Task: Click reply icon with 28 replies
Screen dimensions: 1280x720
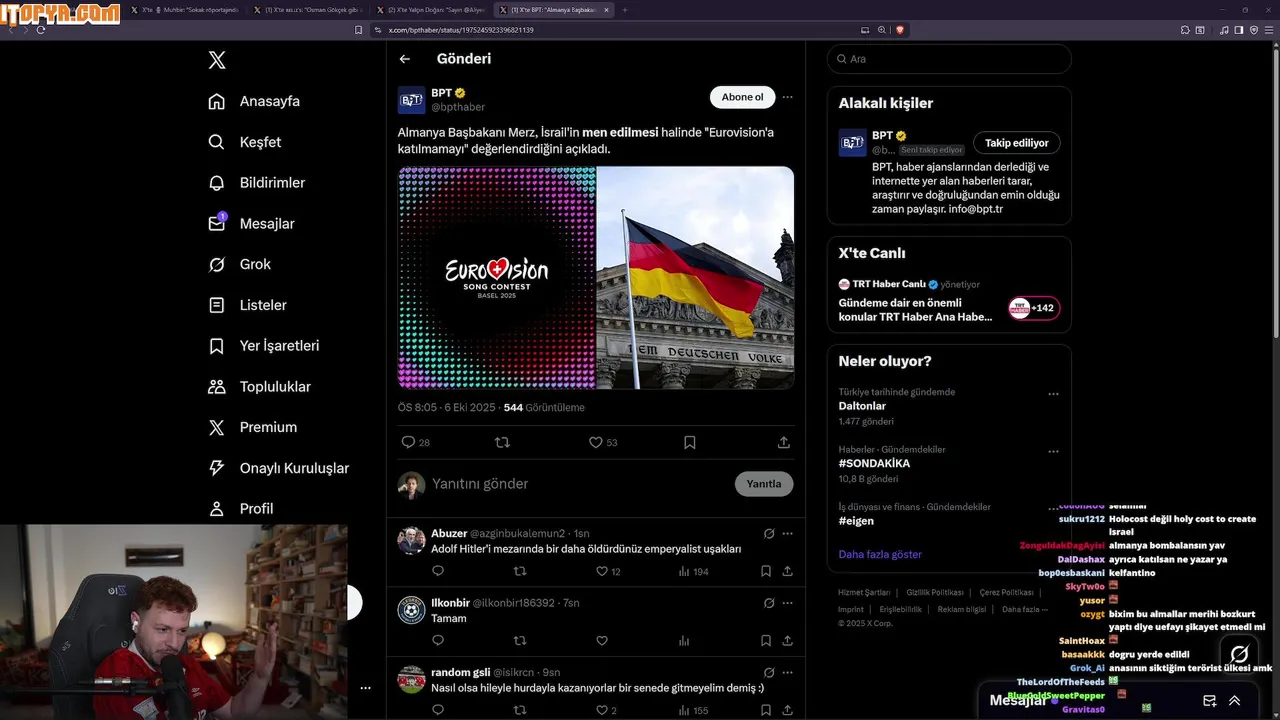Action: pyautogui.click(x=415, y=442)
